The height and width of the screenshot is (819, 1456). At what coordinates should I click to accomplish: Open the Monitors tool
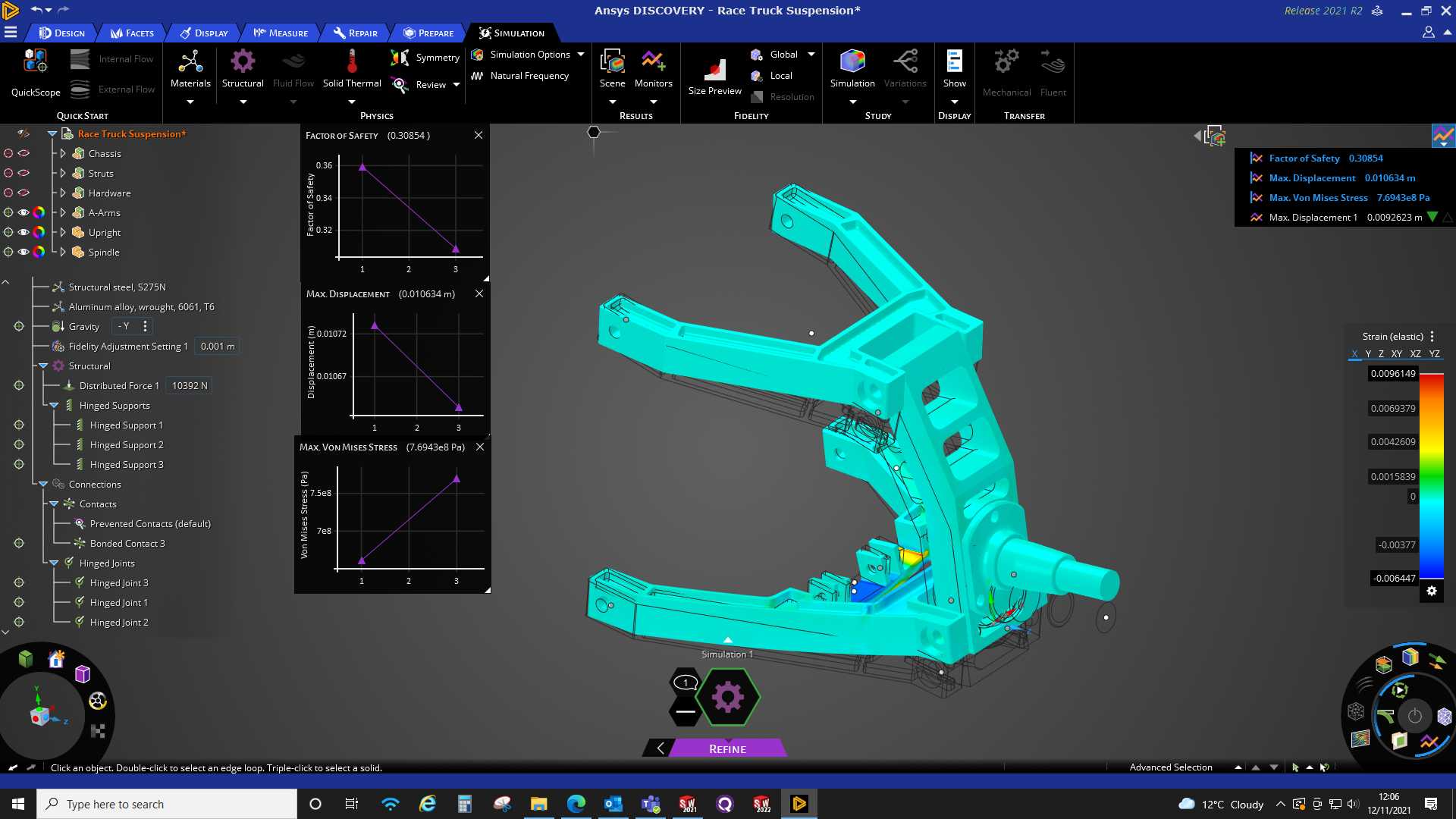coord(653,69)
